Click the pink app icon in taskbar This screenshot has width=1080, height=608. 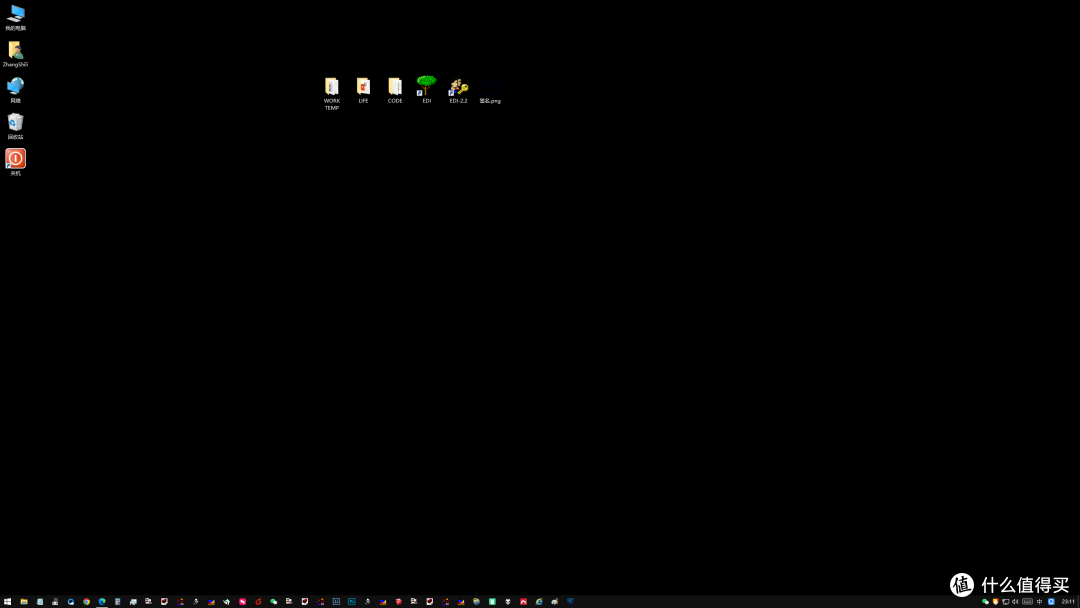coord(242,601)
